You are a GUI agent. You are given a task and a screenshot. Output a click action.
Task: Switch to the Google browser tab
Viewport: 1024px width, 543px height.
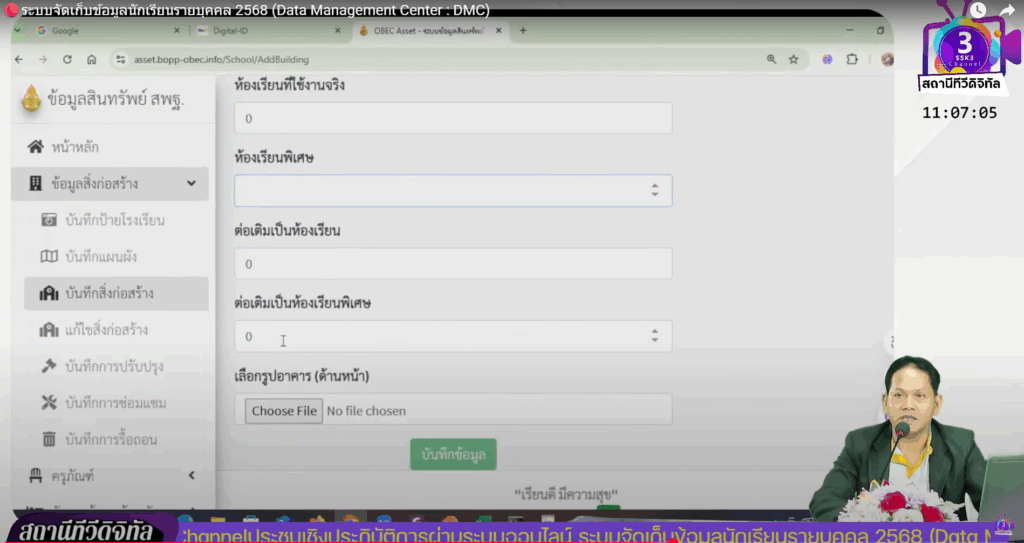[100, 31]
